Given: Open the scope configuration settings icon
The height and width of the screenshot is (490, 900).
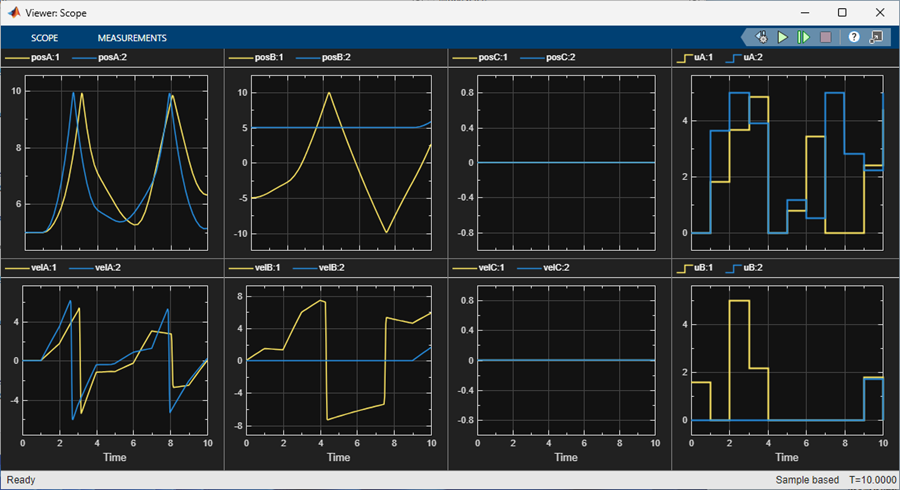Looking at the screenshot, I should point(761,37).
